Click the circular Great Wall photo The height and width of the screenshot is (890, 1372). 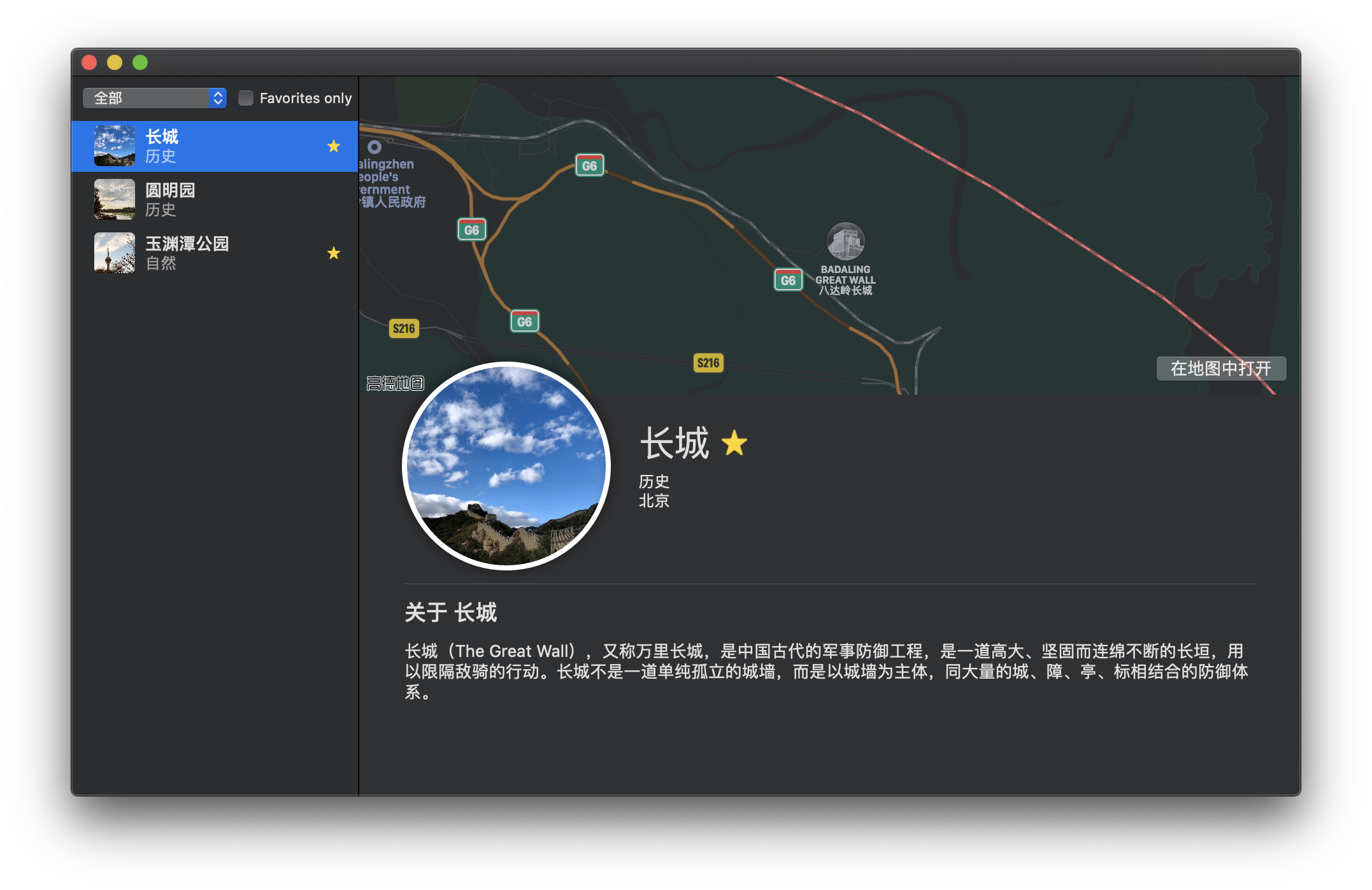506,465
